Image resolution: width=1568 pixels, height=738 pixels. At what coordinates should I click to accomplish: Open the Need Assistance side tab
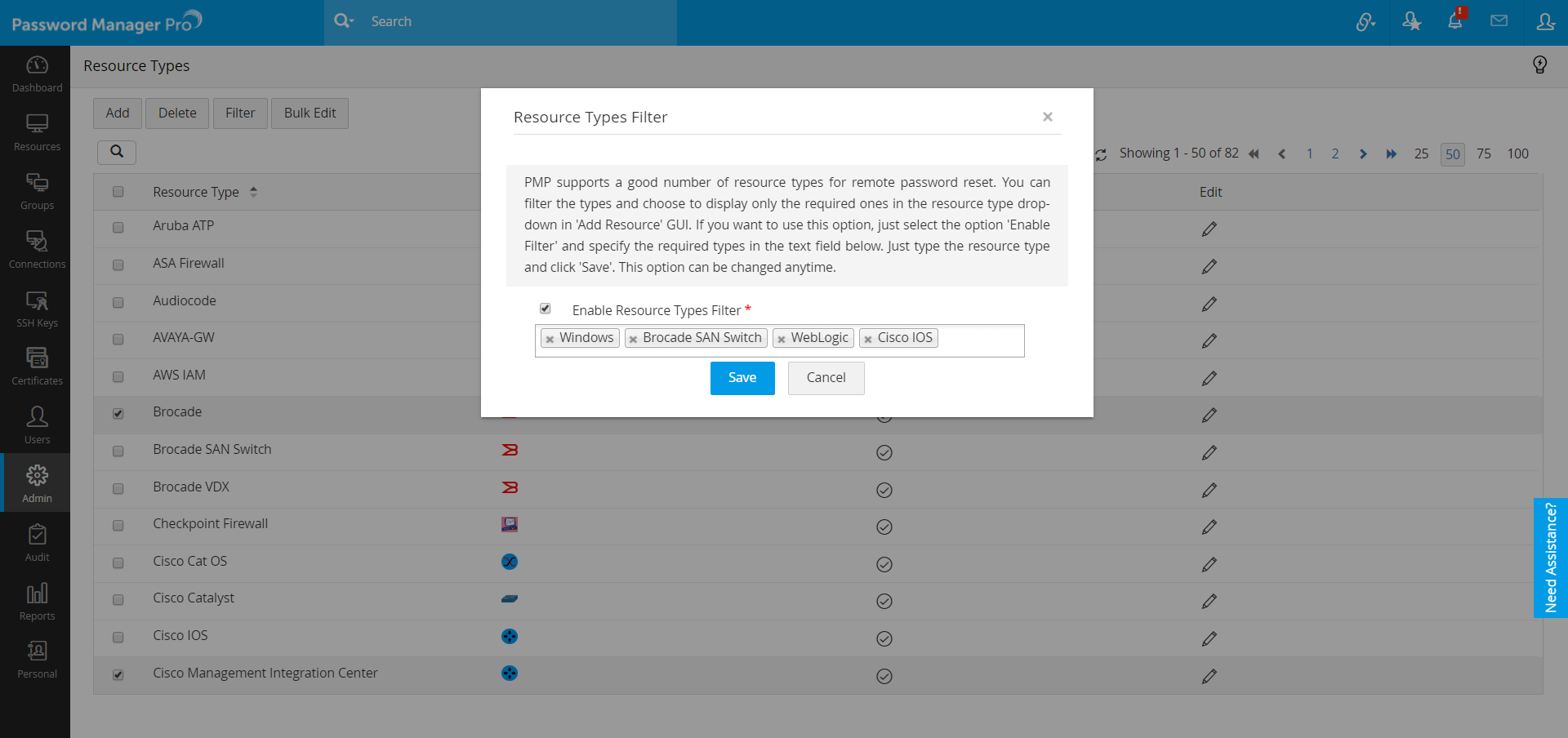(1551, 558)
